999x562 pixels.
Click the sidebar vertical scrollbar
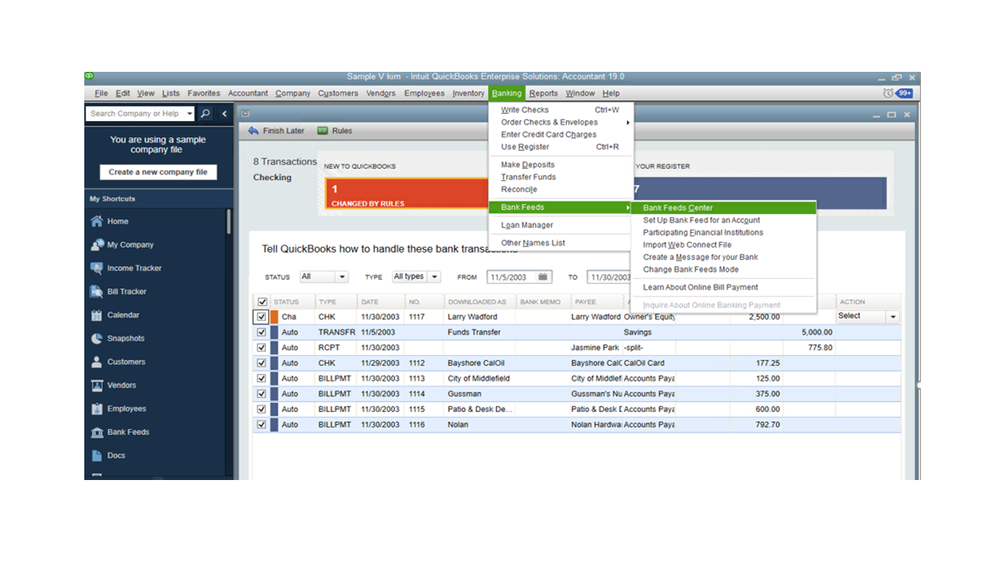(x=229, y=222)
